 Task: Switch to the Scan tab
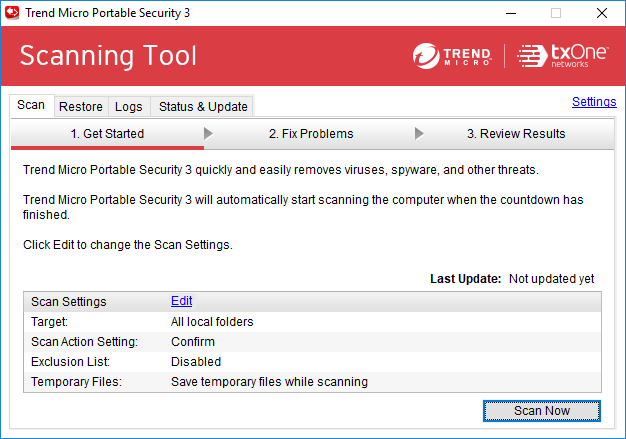pyautogui.click(x=31, y=105)
